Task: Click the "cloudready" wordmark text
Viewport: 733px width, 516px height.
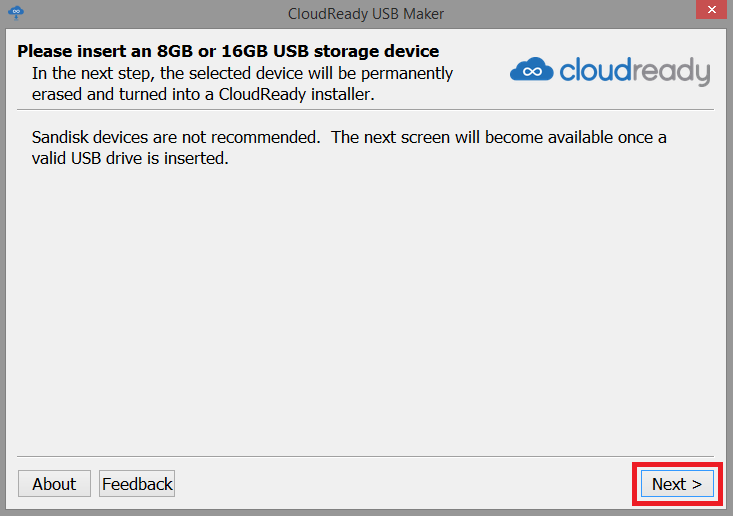Action: click(x=634, y=71)
